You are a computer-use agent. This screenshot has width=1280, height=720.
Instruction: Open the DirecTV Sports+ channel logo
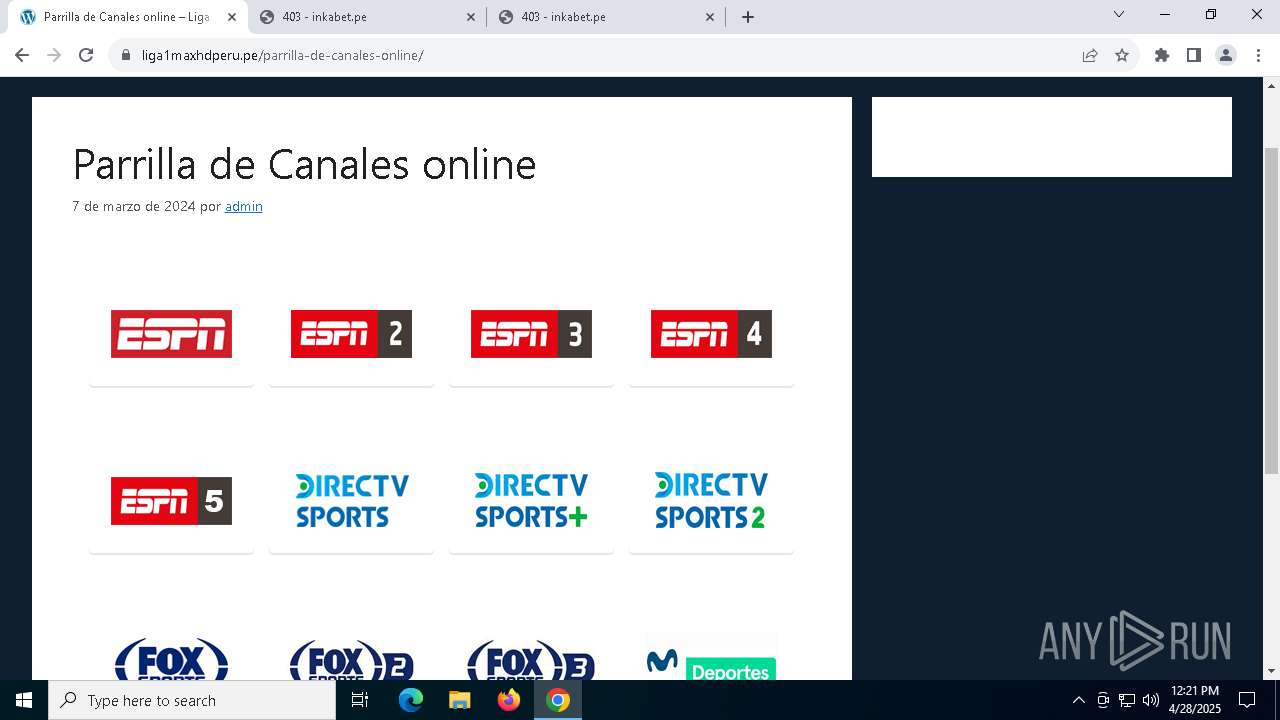coord(531,501)
